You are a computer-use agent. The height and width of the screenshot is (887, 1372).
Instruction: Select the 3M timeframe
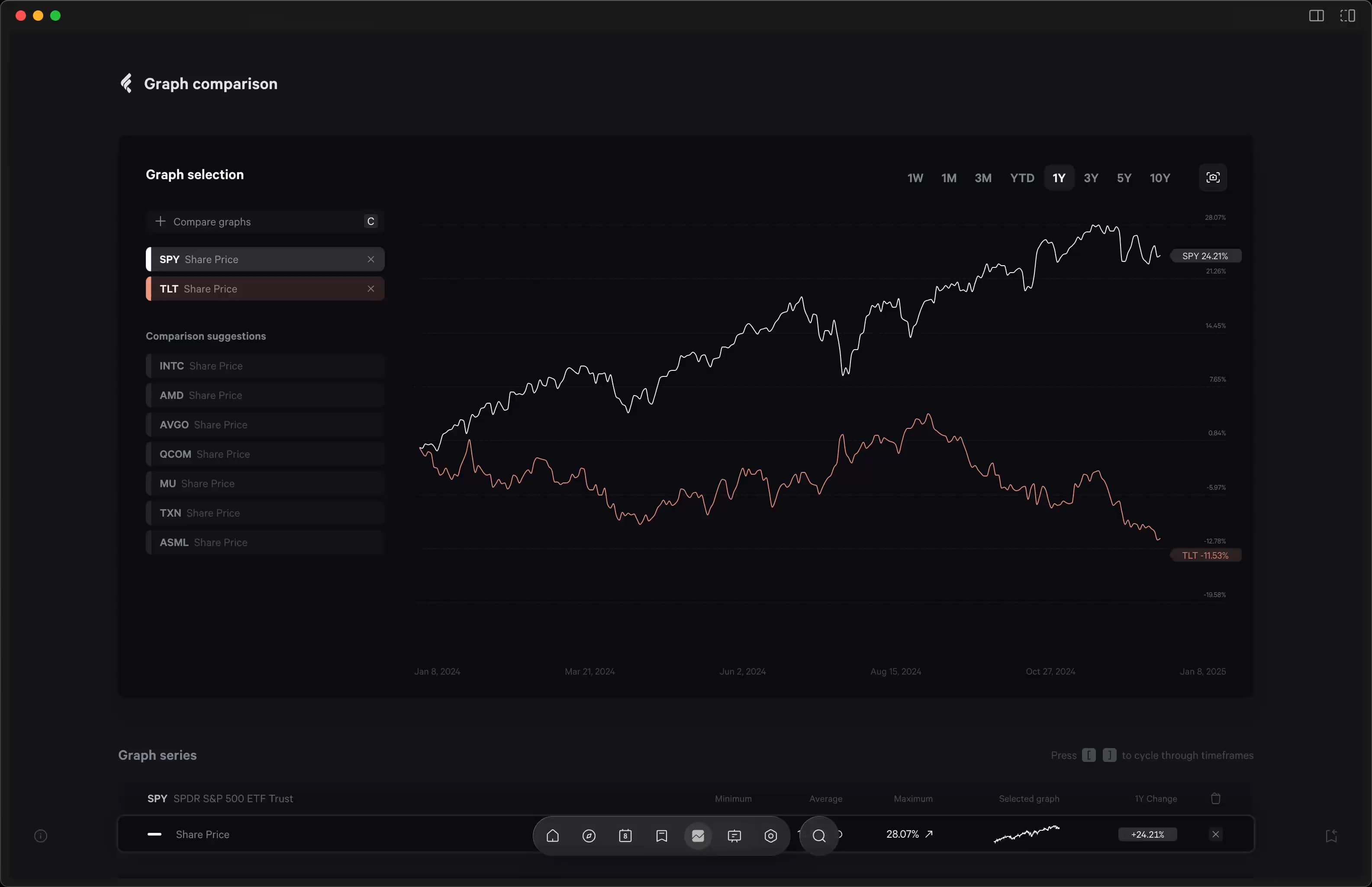pos(982,177)
